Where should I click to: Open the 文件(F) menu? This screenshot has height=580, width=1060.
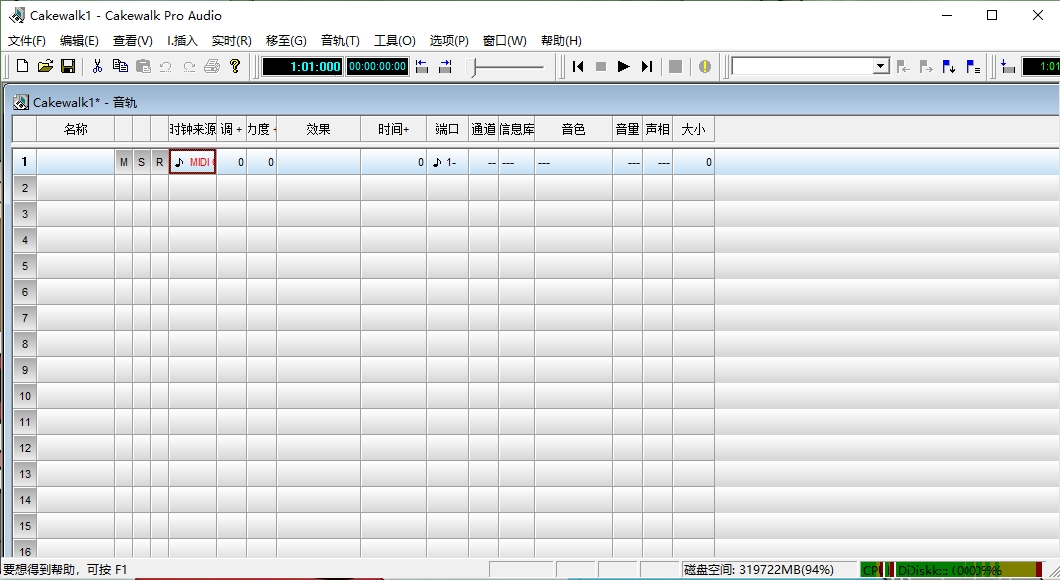(25, 41)
